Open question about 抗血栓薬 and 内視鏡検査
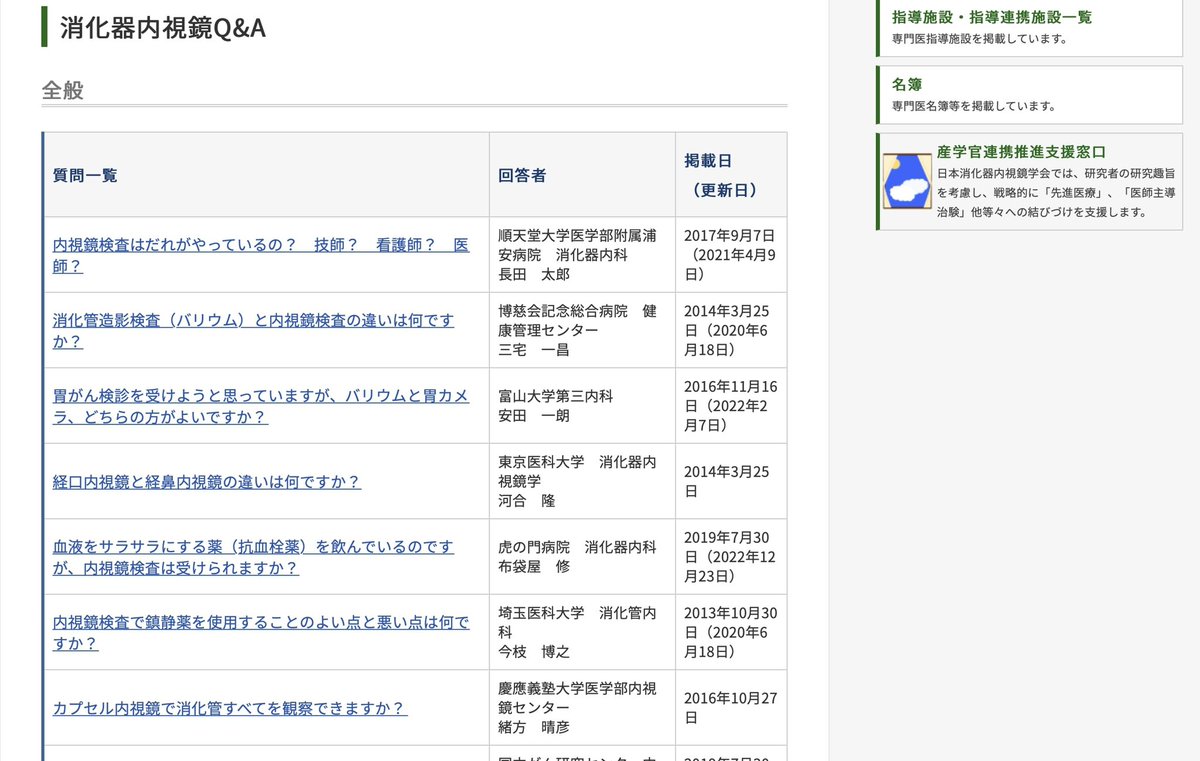 click(253, 557)
